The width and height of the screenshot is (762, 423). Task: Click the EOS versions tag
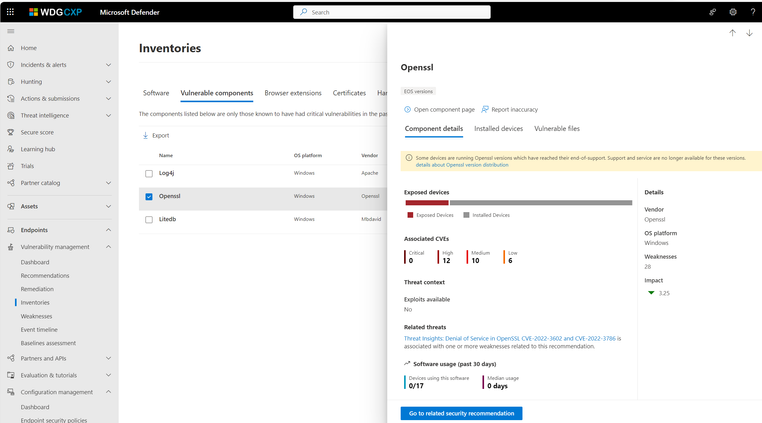418,91
